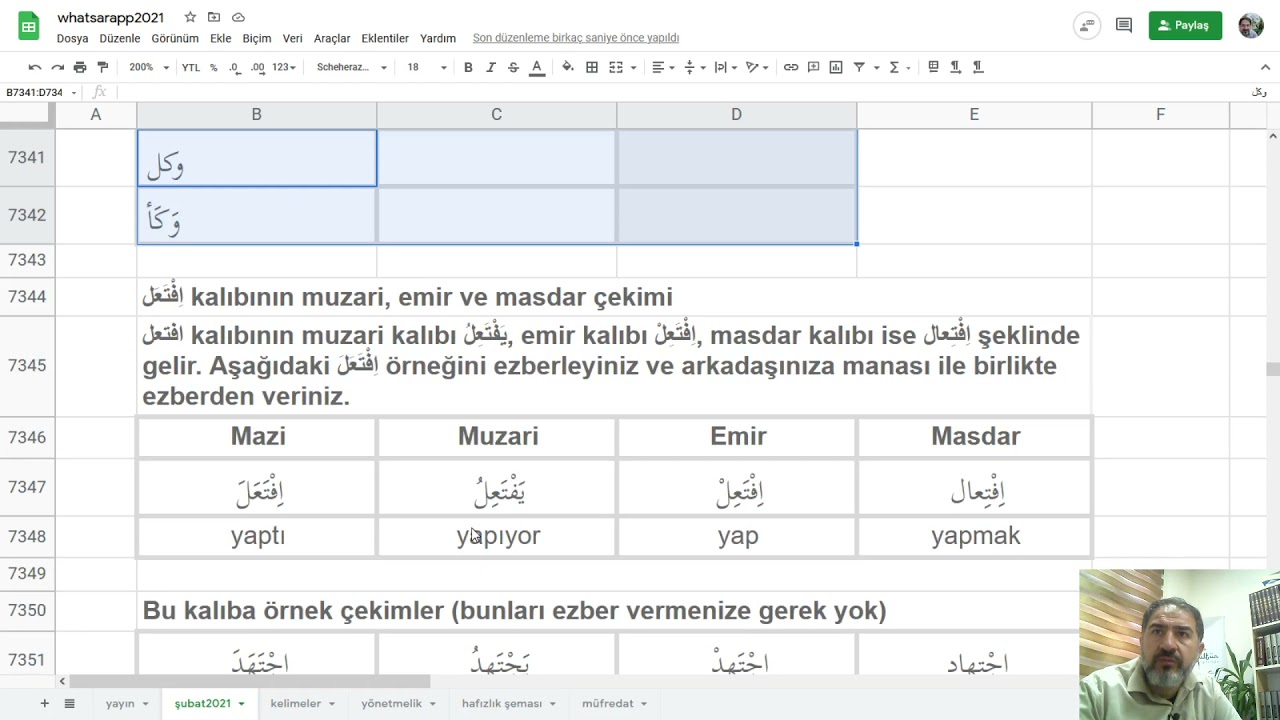Open horizontal align dropdown

[x=663, y=67]
